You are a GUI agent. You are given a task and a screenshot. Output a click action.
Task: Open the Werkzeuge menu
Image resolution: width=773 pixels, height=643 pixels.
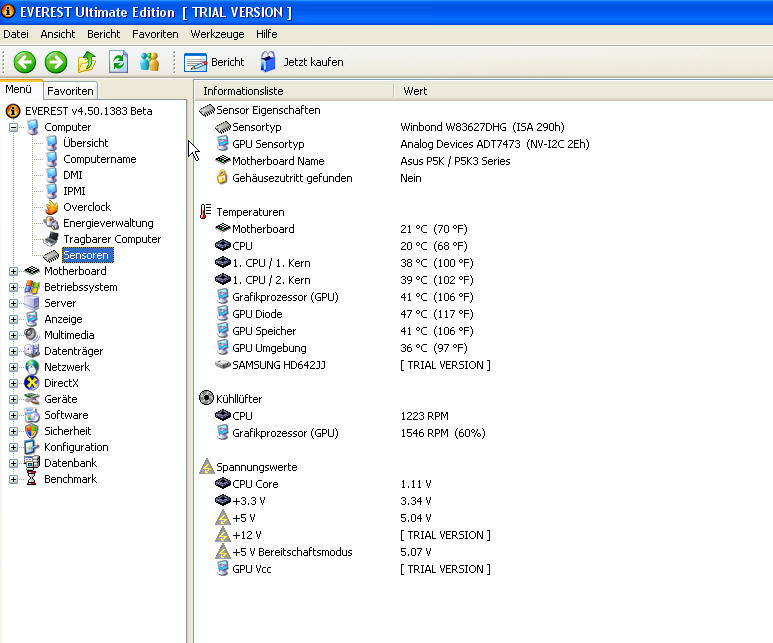[x=217, y=34]
